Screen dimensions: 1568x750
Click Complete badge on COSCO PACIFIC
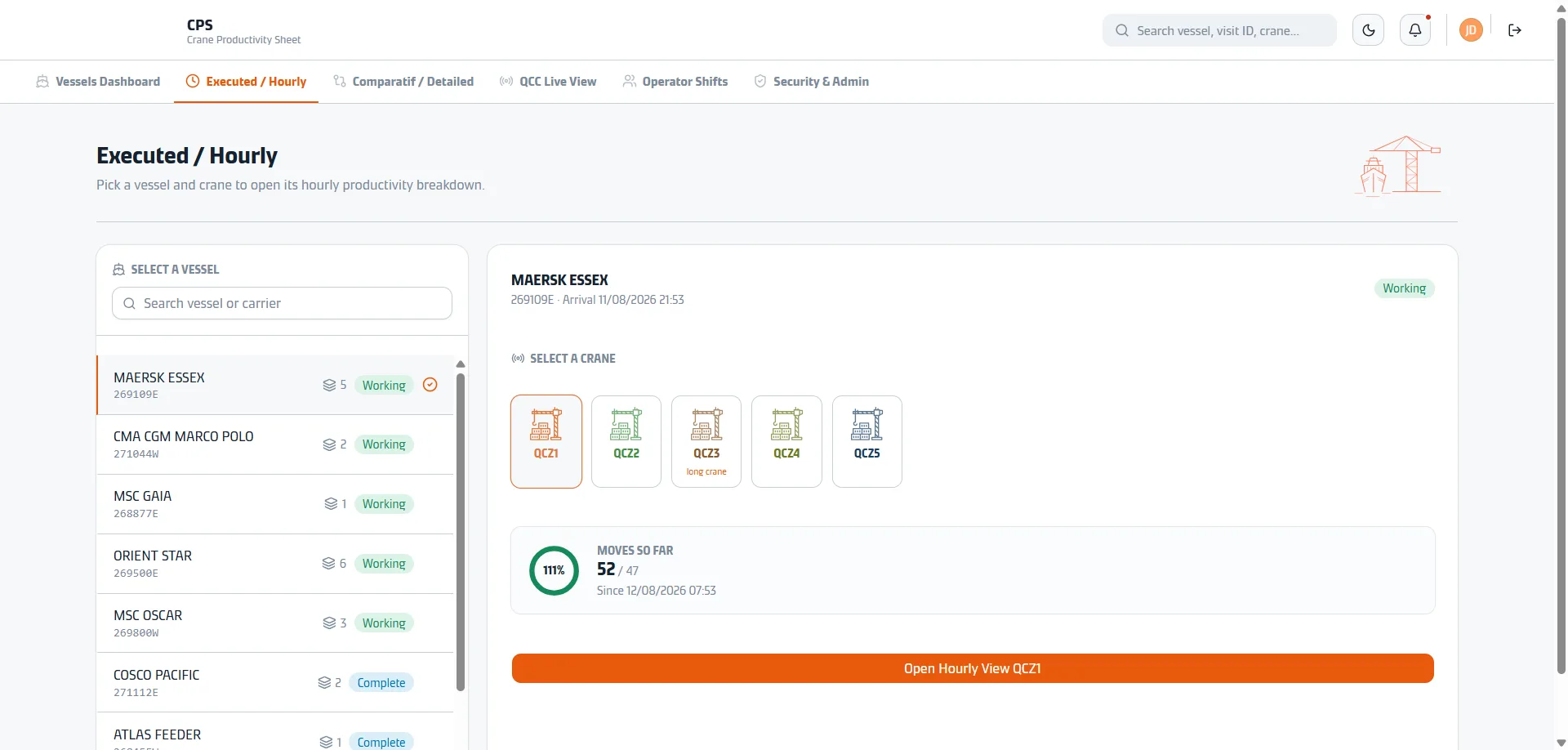coord(381,683)
